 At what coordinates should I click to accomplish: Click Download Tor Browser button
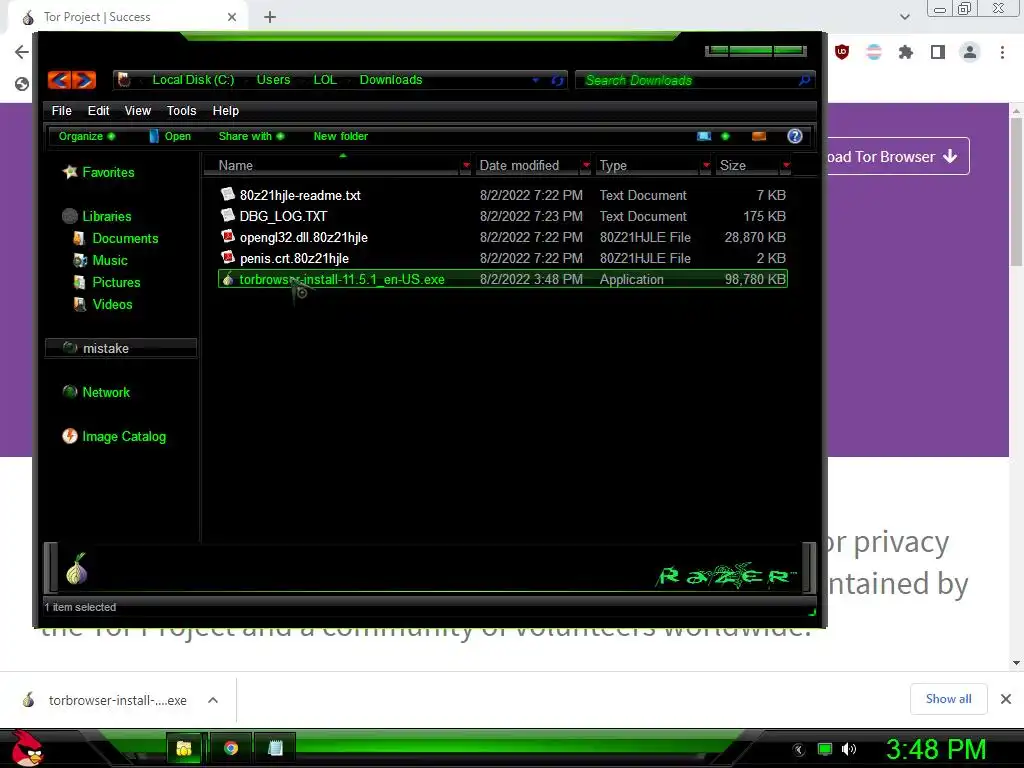point(898,156)
